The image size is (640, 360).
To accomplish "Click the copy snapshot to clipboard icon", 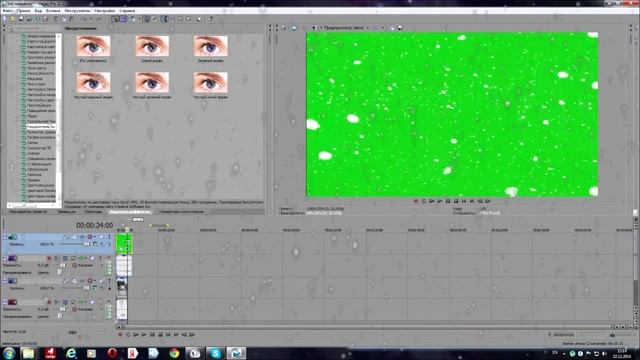I will 391,28.
